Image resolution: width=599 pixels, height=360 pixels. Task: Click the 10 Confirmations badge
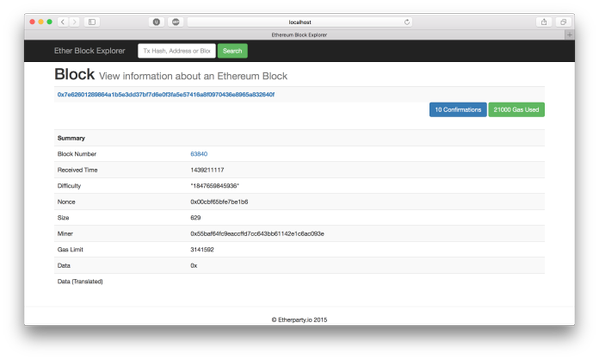point(458,110)
